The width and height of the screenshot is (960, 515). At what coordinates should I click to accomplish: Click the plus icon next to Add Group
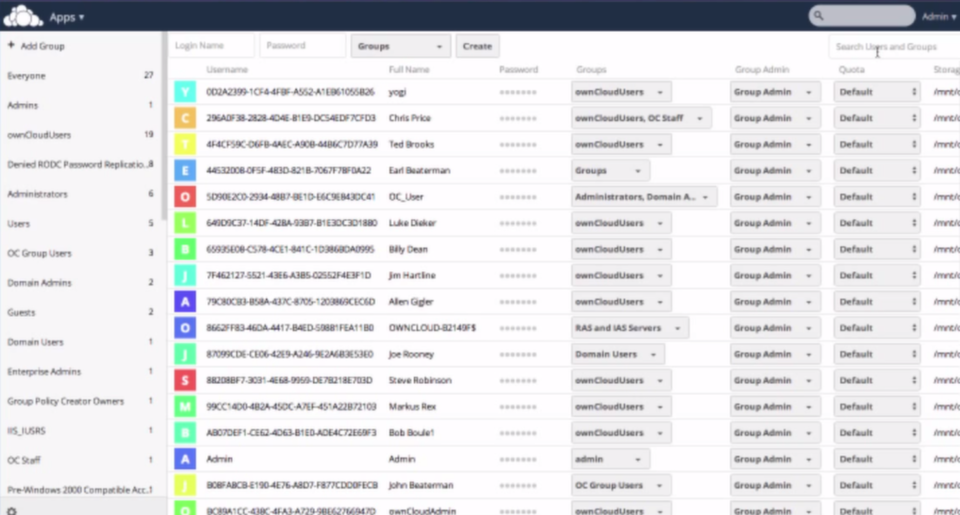[x=11, y=45]
